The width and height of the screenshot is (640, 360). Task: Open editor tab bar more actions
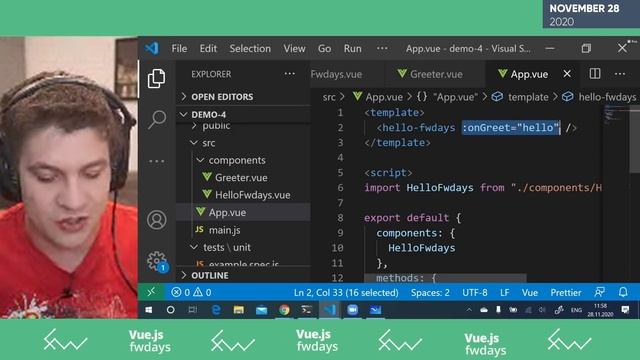pos(620,74)
